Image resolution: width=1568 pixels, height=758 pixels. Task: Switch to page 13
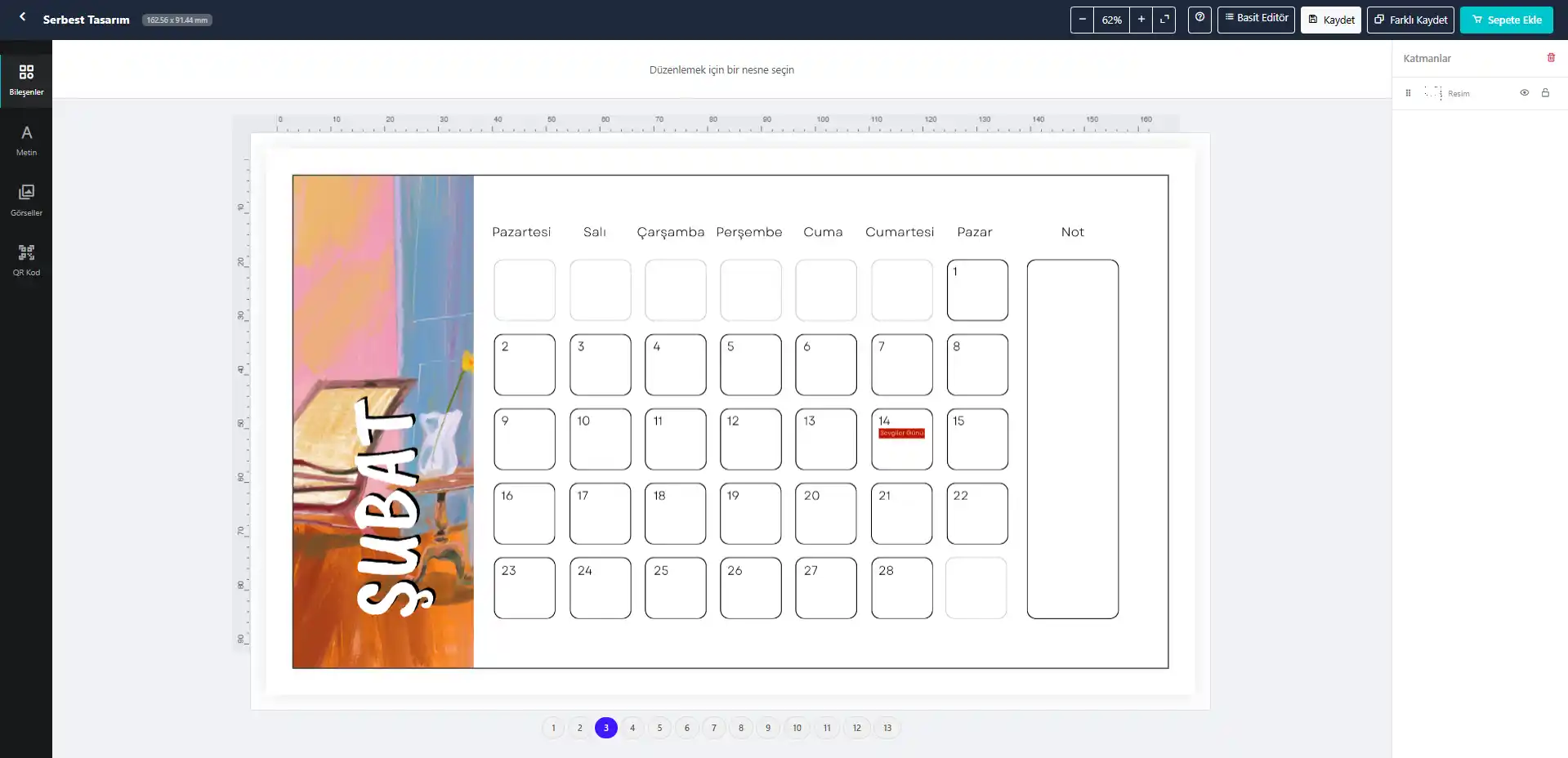887,728
